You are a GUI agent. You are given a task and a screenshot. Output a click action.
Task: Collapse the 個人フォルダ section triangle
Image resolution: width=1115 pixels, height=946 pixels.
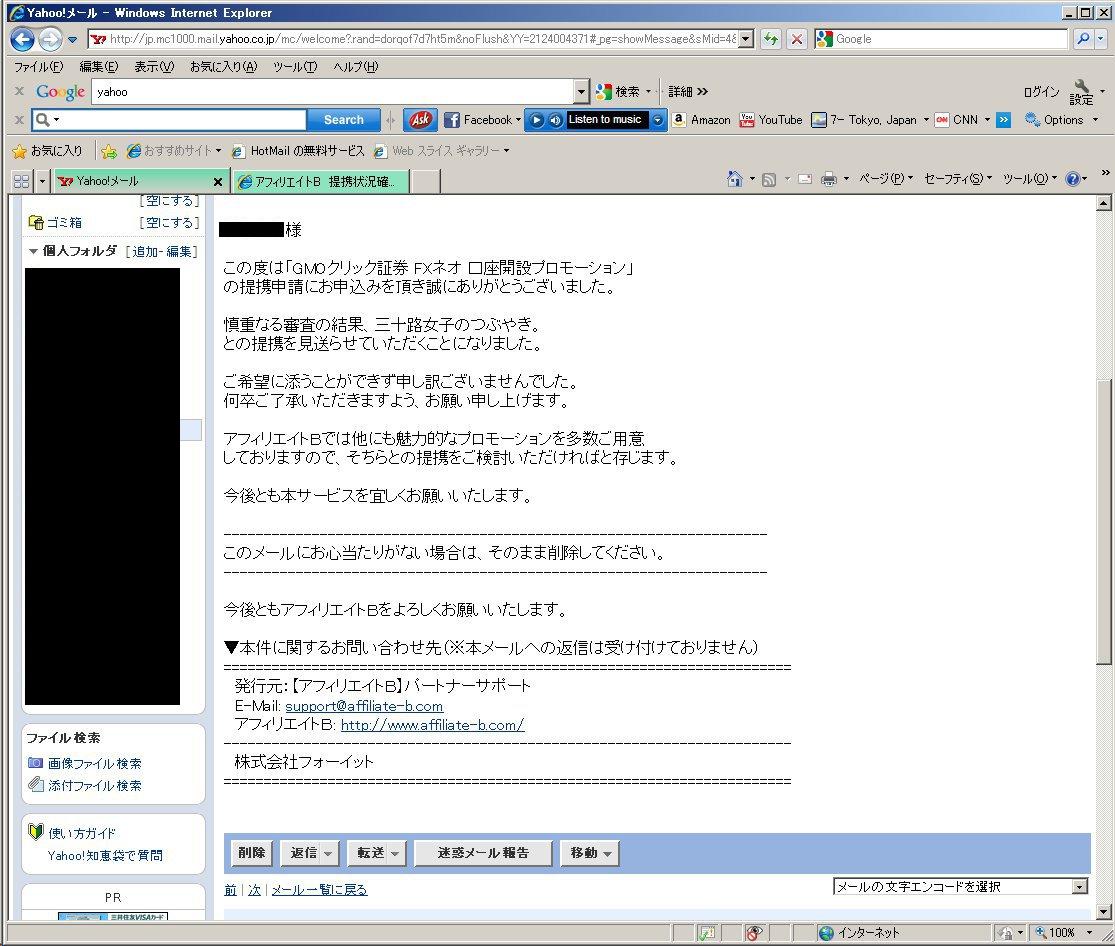[x=33, y=251]
